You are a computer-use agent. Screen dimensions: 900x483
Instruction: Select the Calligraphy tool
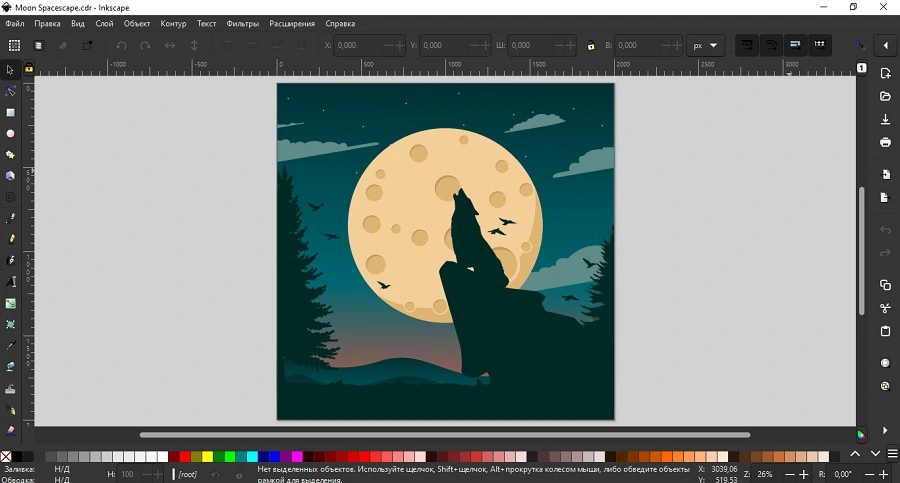10,260
